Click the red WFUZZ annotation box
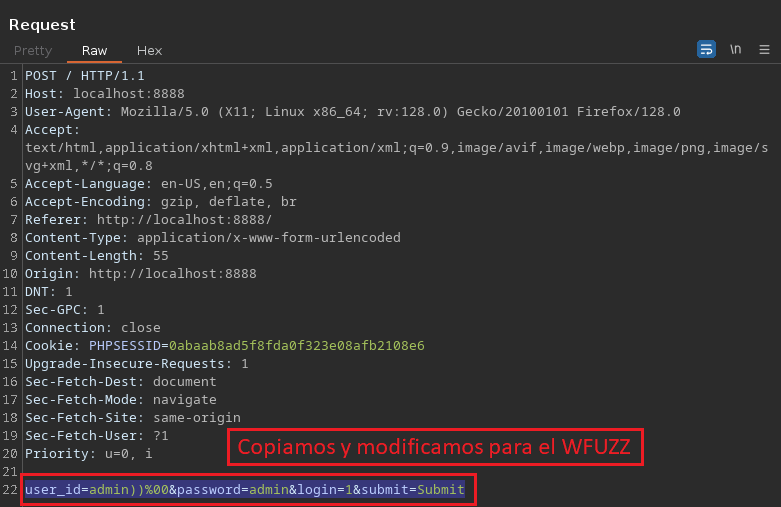This screenshot has height=507, width=781. click(434, 448)
